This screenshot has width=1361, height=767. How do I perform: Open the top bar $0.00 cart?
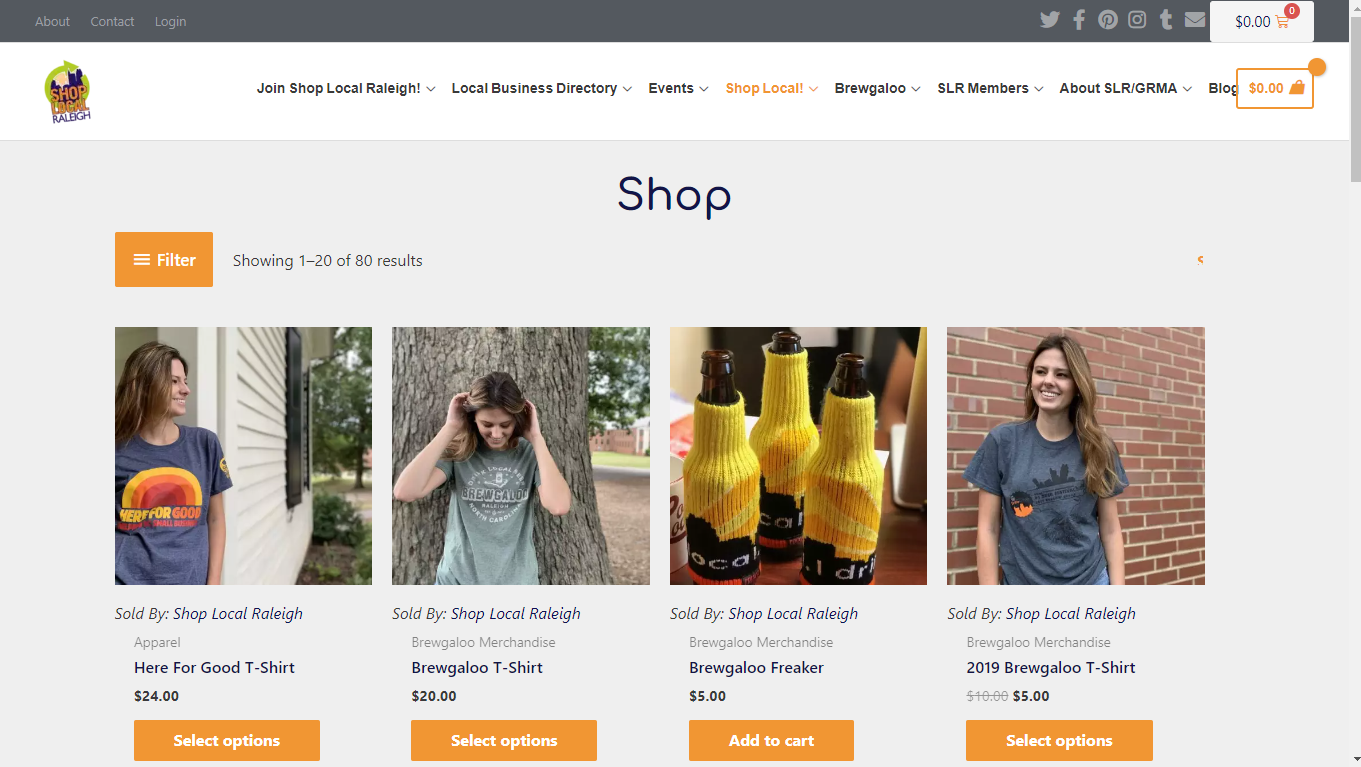[1261, 21]
